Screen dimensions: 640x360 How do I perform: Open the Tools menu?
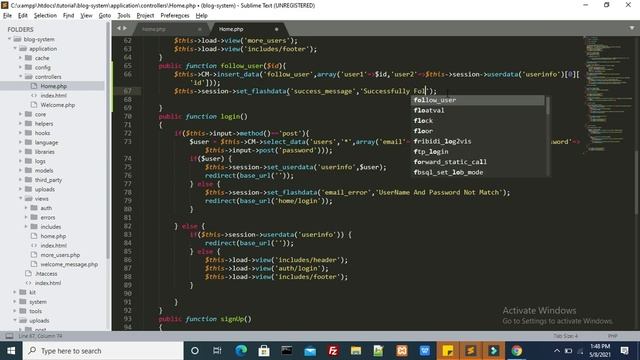(x=124, y=16)
